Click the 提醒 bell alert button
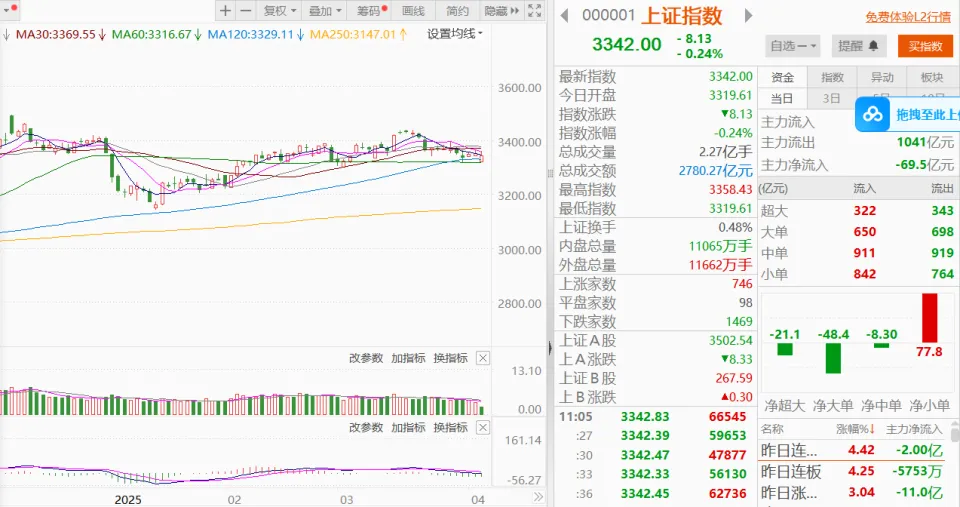 coord(860,46)
